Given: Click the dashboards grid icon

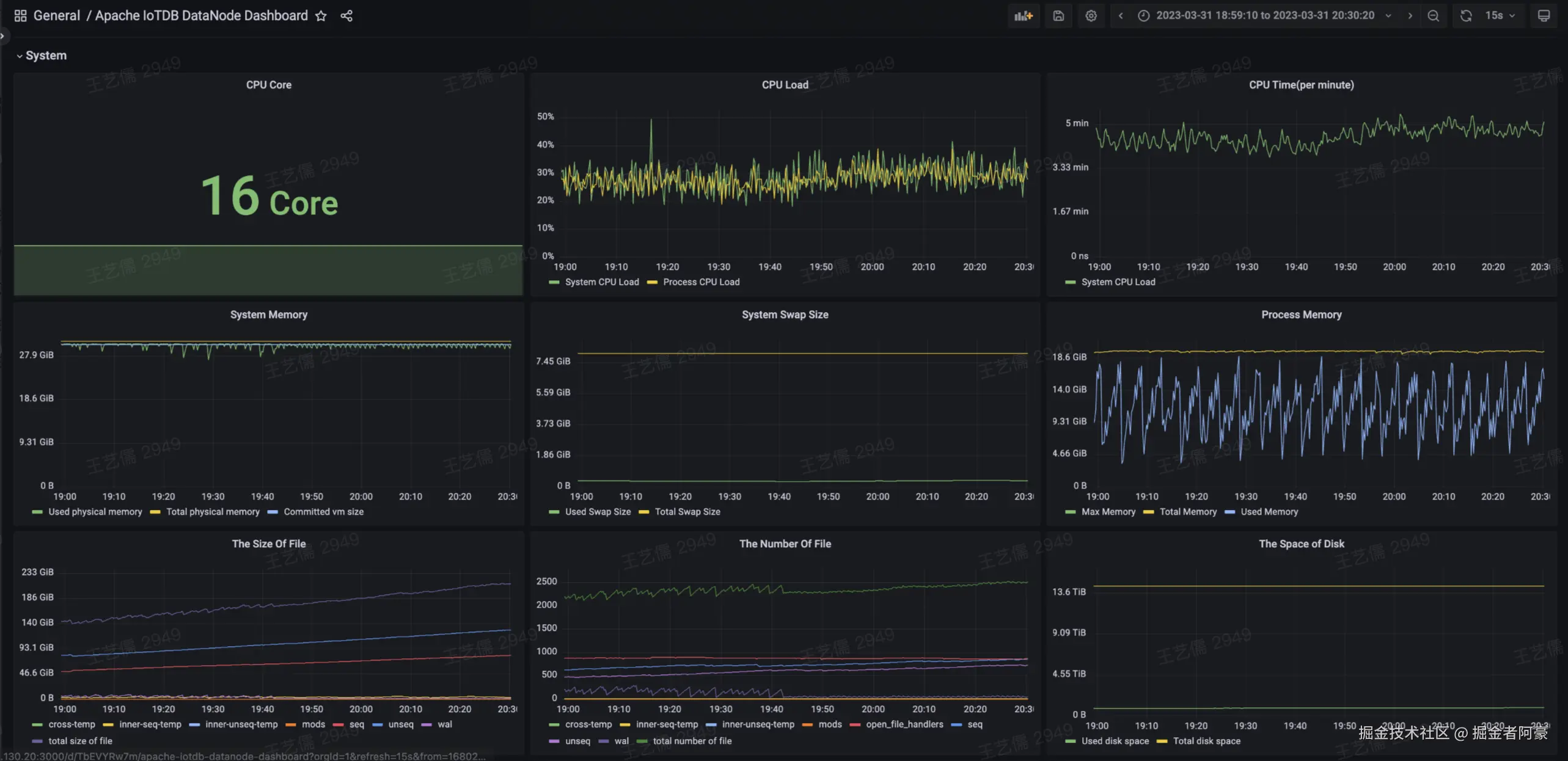Looking at the screenshot, I should [x=20, y=16].
